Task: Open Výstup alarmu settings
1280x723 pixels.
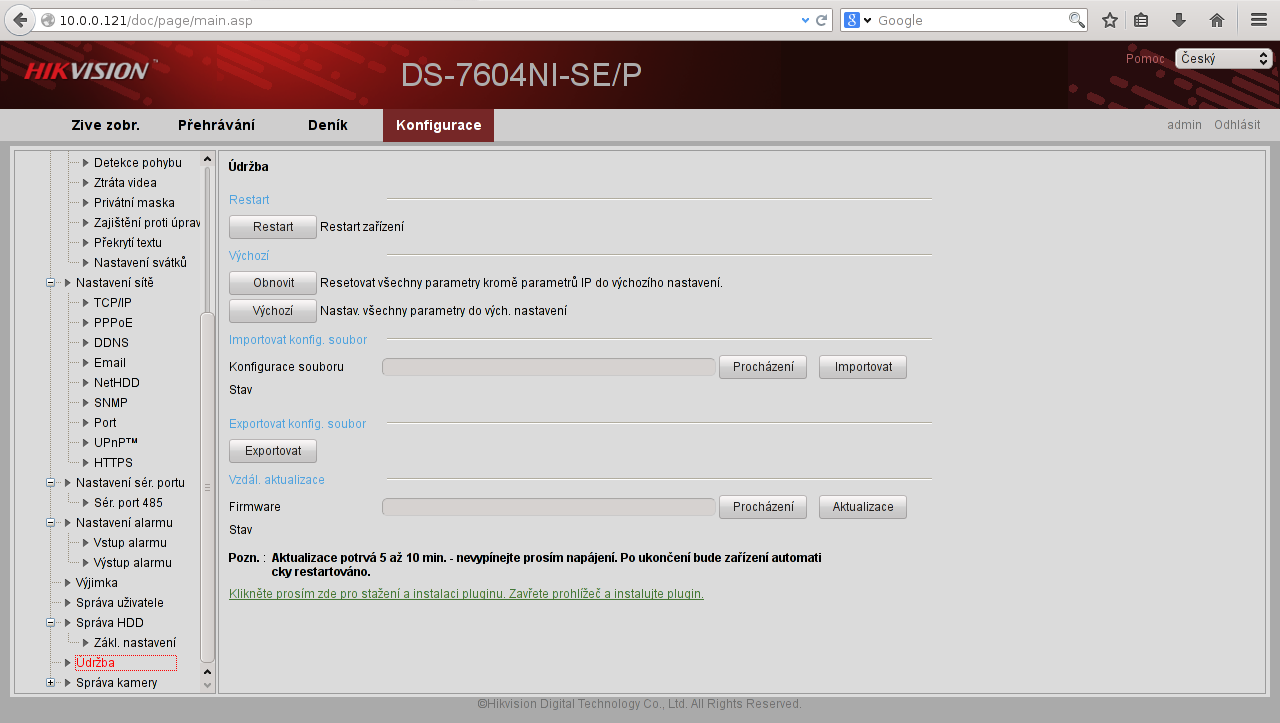Action: (x=133, y=563)
